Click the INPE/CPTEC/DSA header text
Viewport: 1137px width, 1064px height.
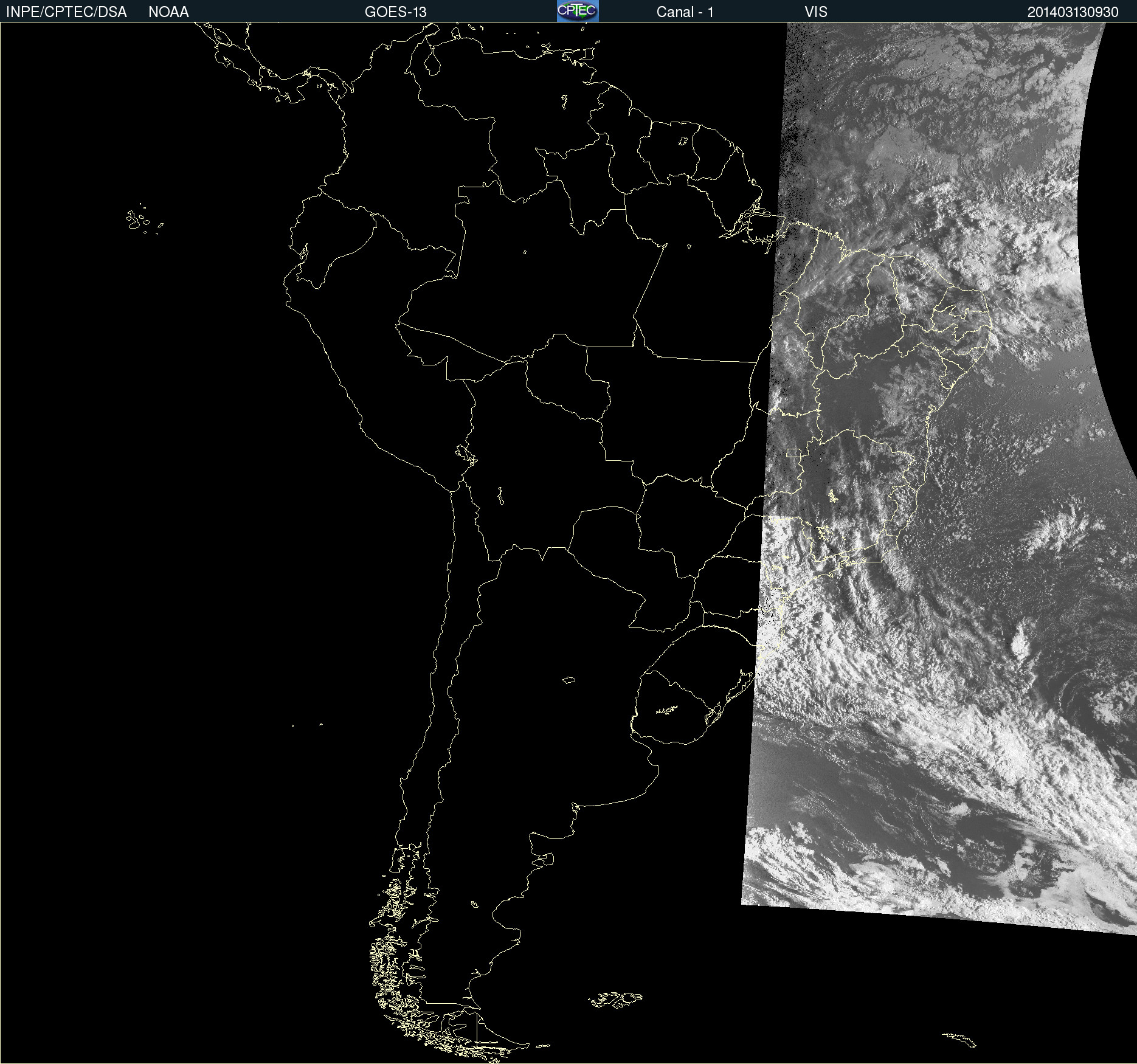[x=66, y=12]
